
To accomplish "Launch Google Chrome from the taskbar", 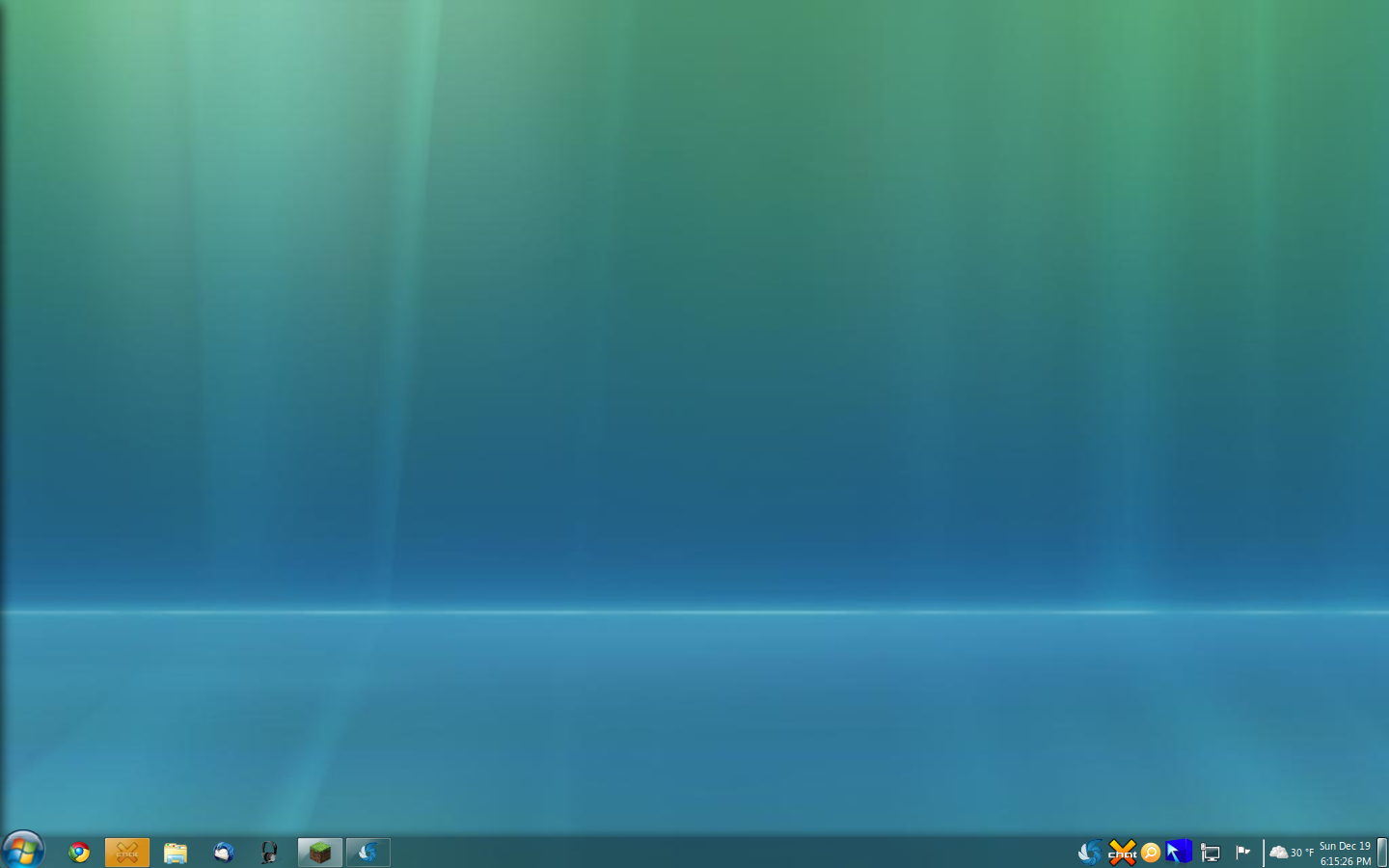I will [x=79, y=853].
